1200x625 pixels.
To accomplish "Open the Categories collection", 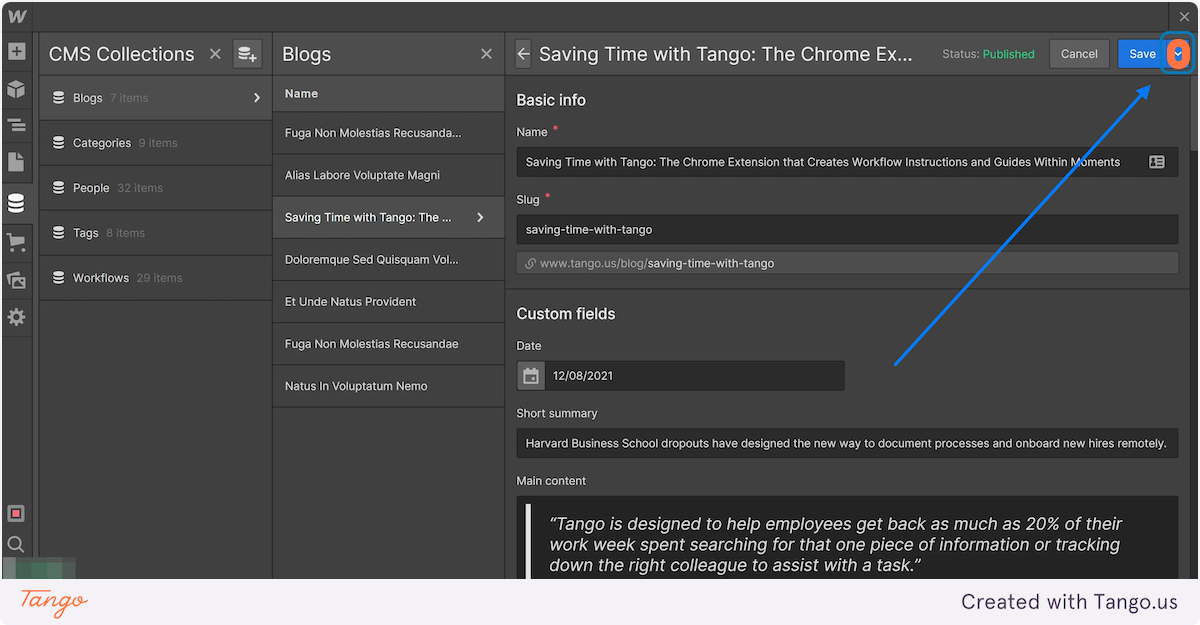I will pyautogui.click(x=155, y=143).
